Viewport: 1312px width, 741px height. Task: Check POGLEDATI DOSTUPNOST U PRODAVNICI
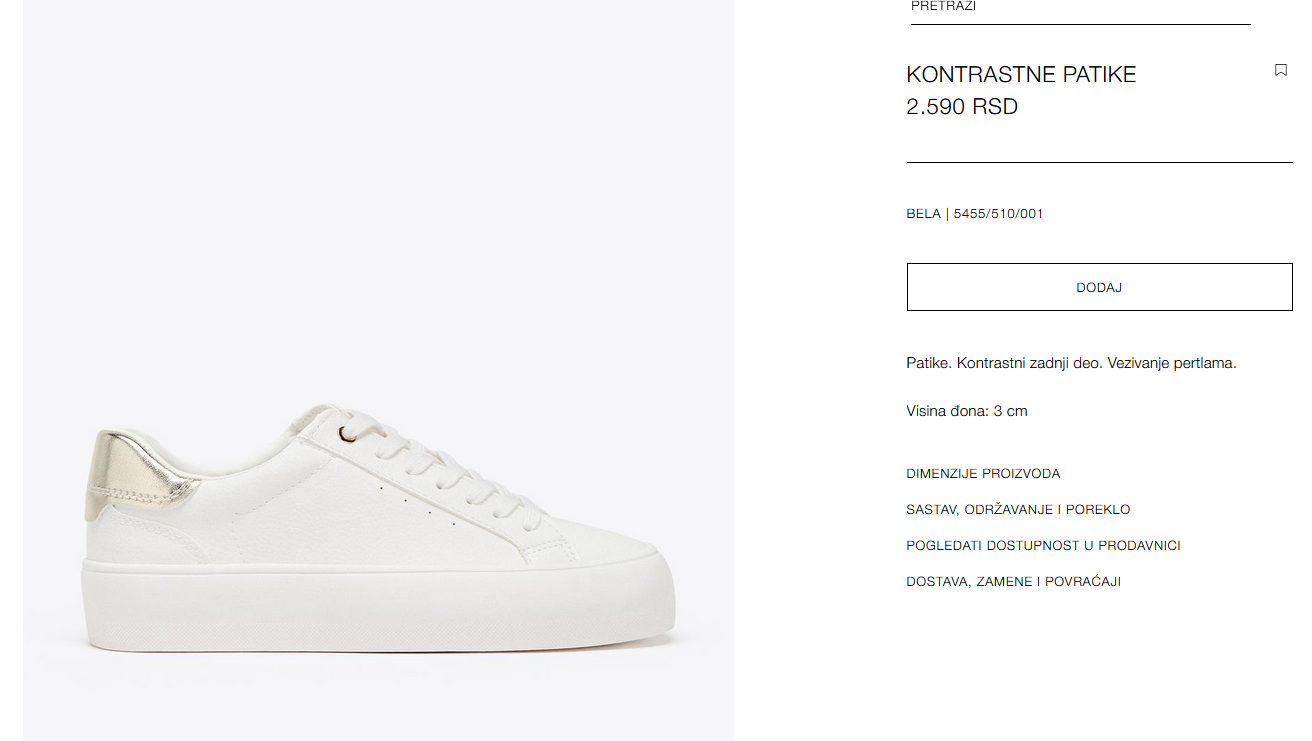coord(1043,546)
